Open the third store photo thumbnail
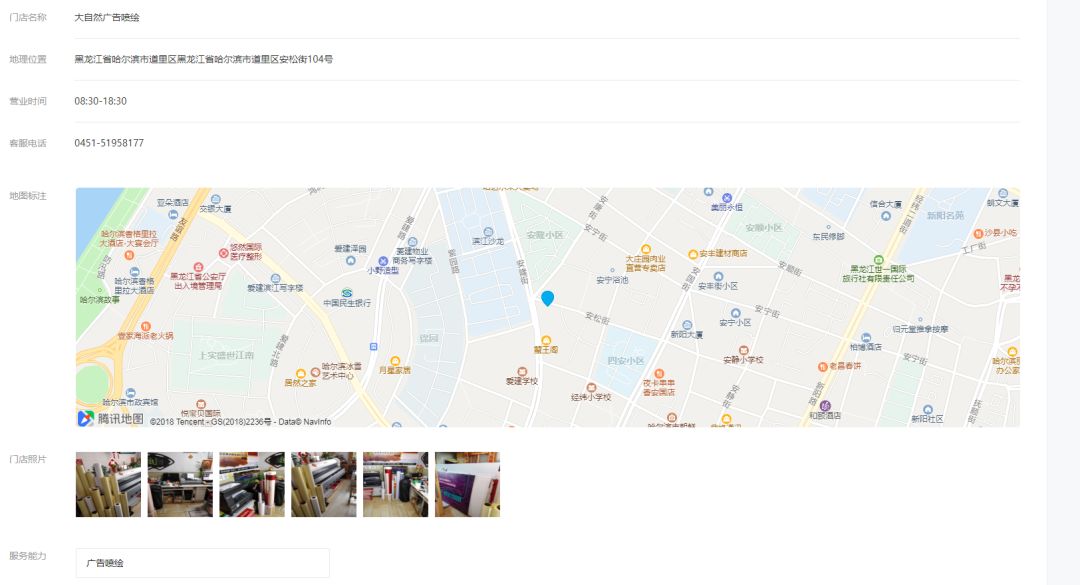Image resolution: width=1080 pixels, height=585 pixels. point(252,484)
